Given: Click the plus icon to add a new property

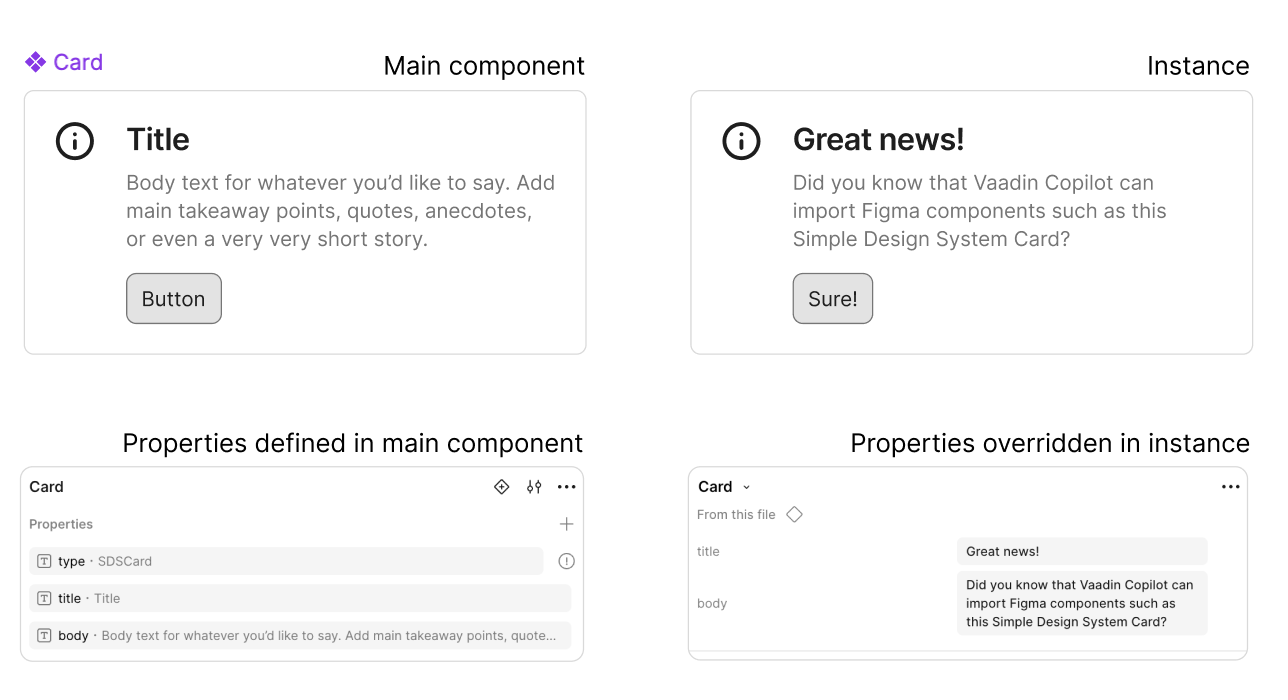Looking at the screenshot, I should pos(566,523).
